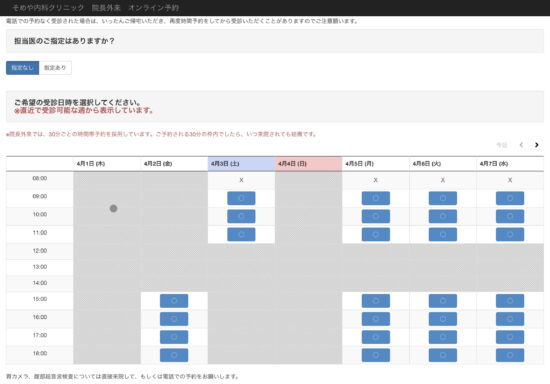The image size is (550, 384).
Task: Click unavailable X at 08:00 April 5
Action: (376, 180)
